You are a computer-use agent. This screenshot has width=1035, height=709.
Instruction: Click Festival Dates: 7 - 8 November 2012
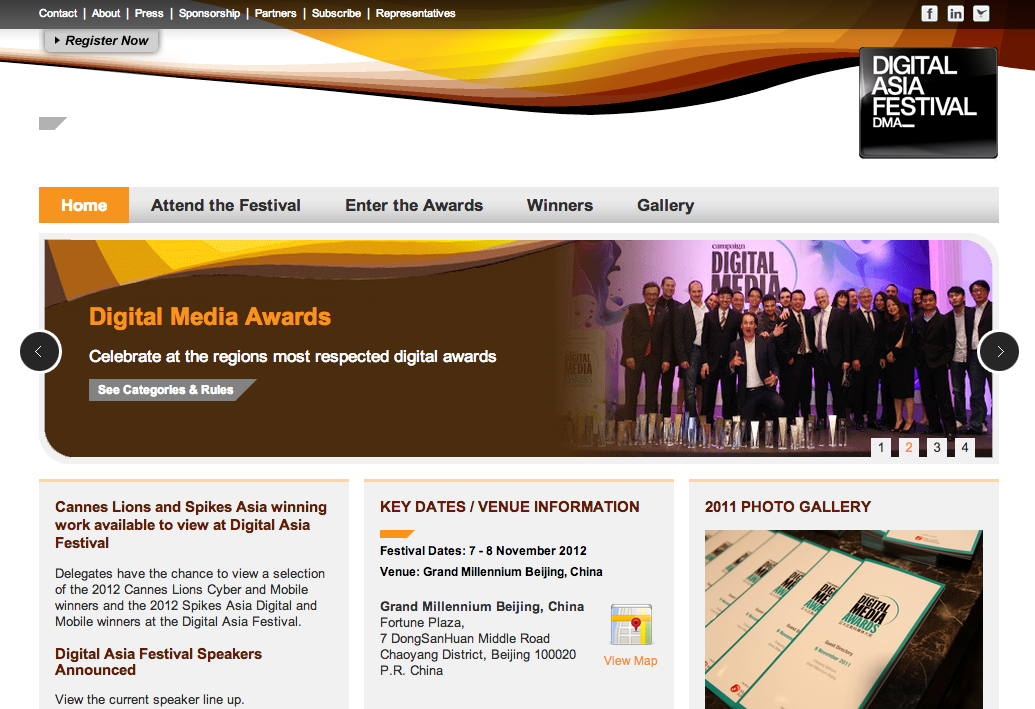tap(483, 551)
